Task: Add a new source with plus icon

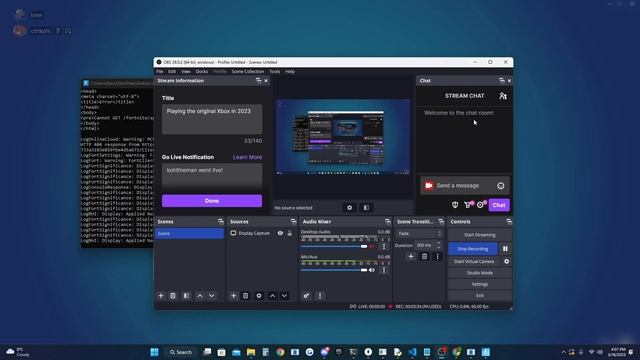Action: coord(233,296)
